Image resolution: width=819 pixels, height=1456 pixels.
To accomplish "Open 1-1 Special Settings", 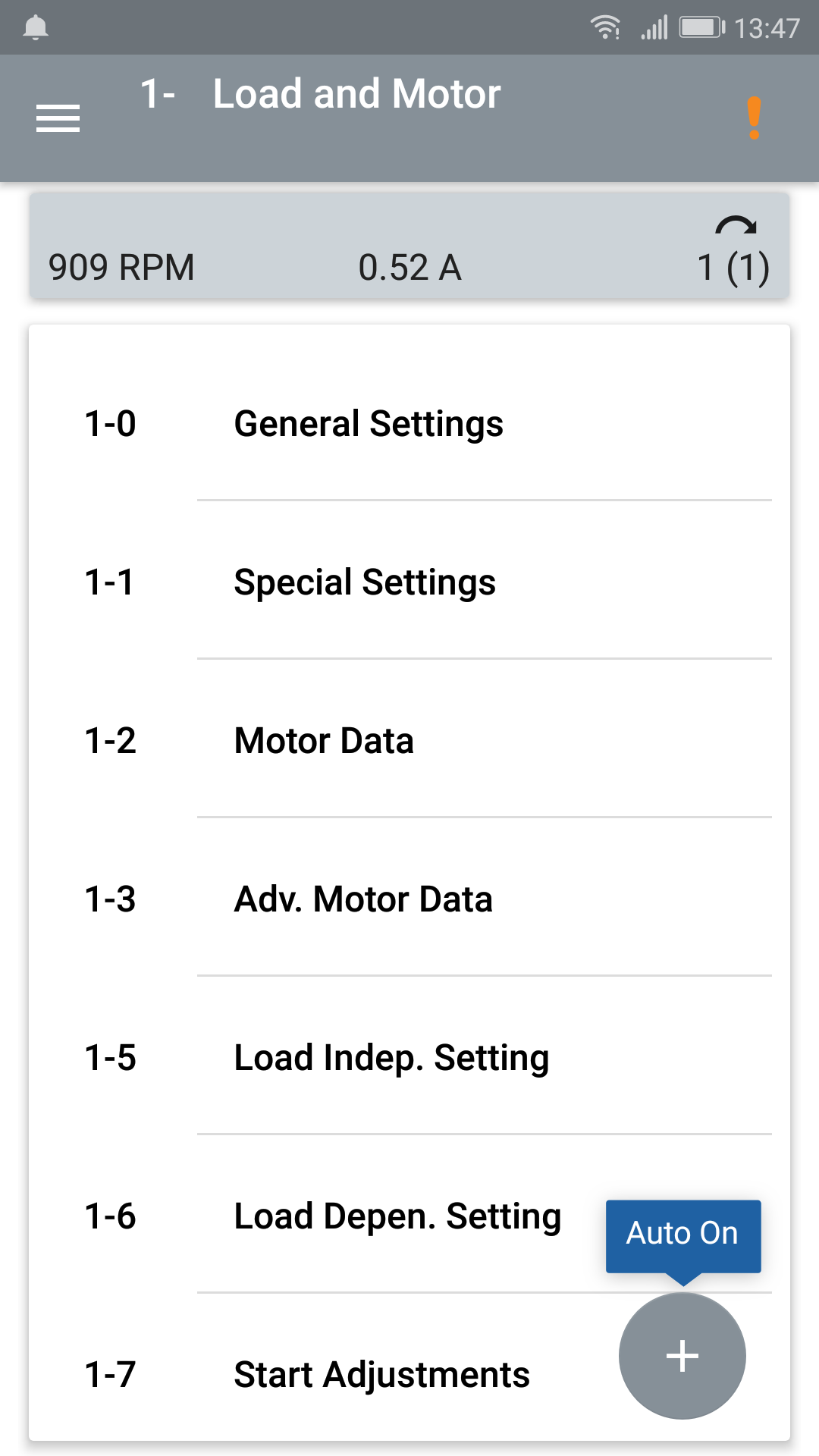I will point(409,582).
